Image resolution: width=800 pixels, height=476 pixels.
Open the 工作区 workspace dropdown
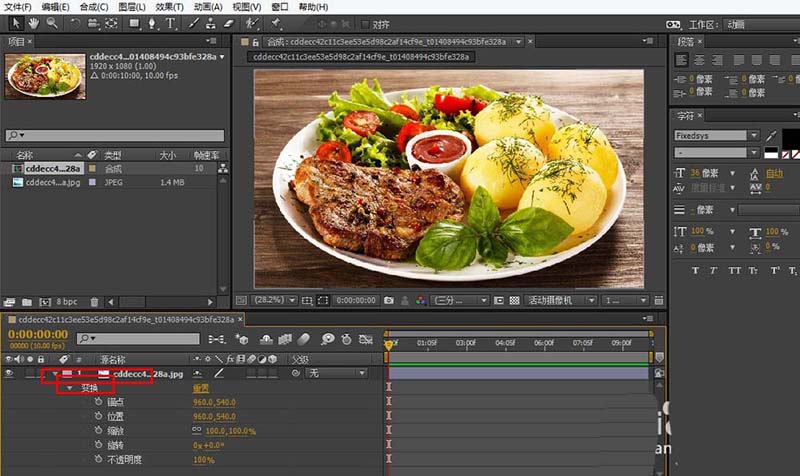coord(762,24)
